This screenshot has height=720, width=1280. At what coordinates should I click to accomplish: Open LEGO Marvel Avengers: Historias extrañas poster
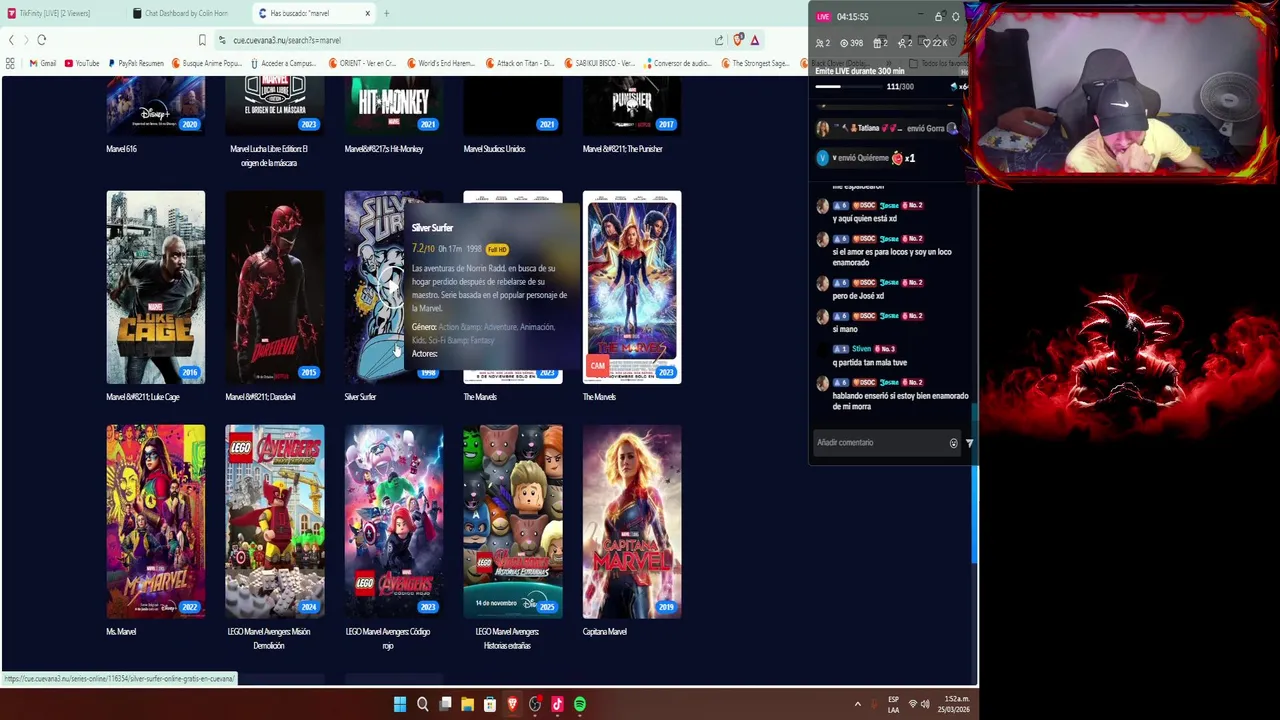tap(513, 521)
